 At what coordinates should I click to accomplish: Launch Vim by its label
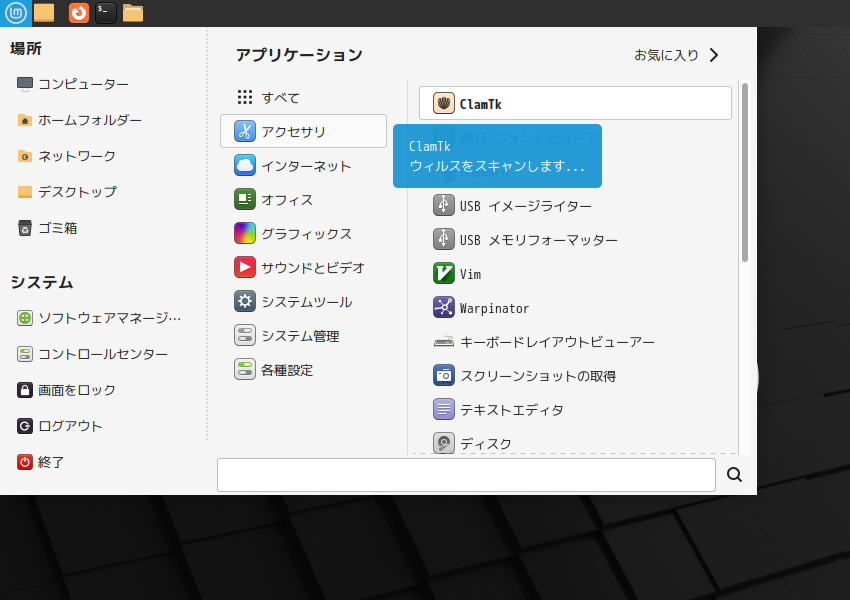471,274
